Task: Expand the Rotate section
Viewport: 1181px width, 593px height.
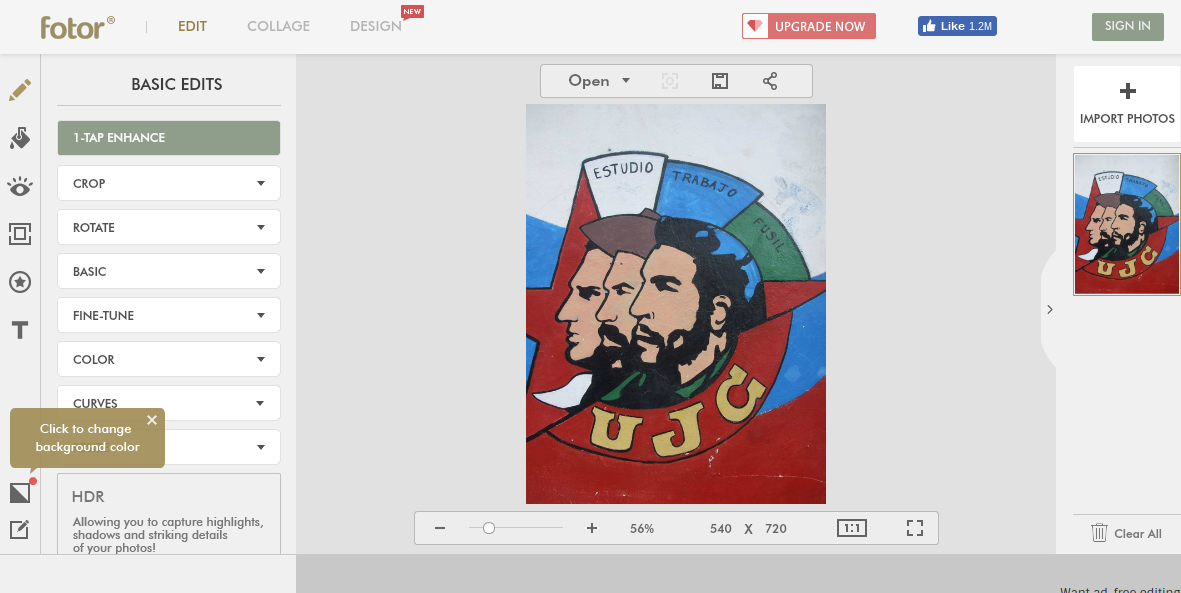Action: point(169,227)
